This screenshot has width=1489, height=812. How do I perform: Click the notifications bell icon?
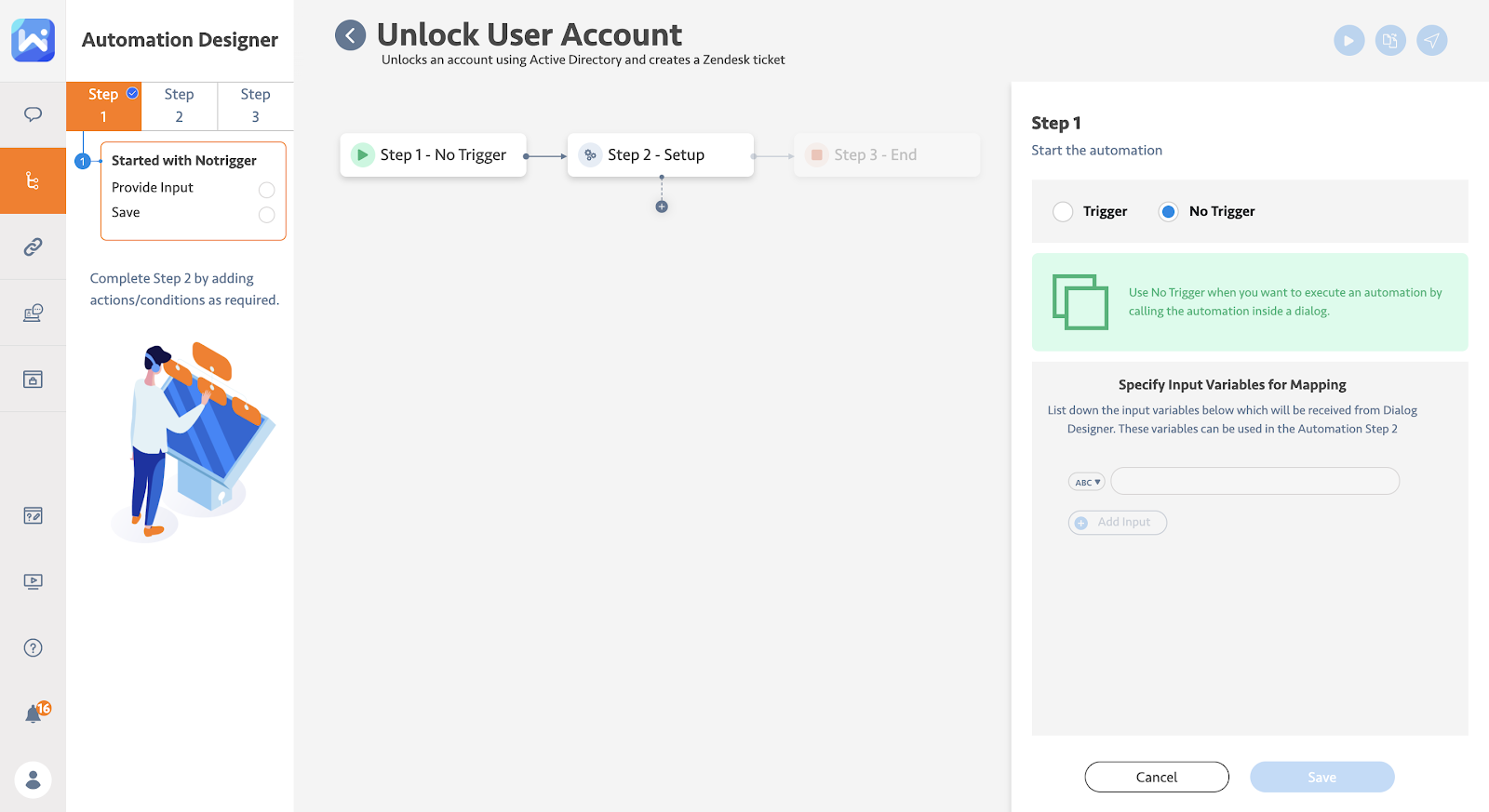(34, 713)
